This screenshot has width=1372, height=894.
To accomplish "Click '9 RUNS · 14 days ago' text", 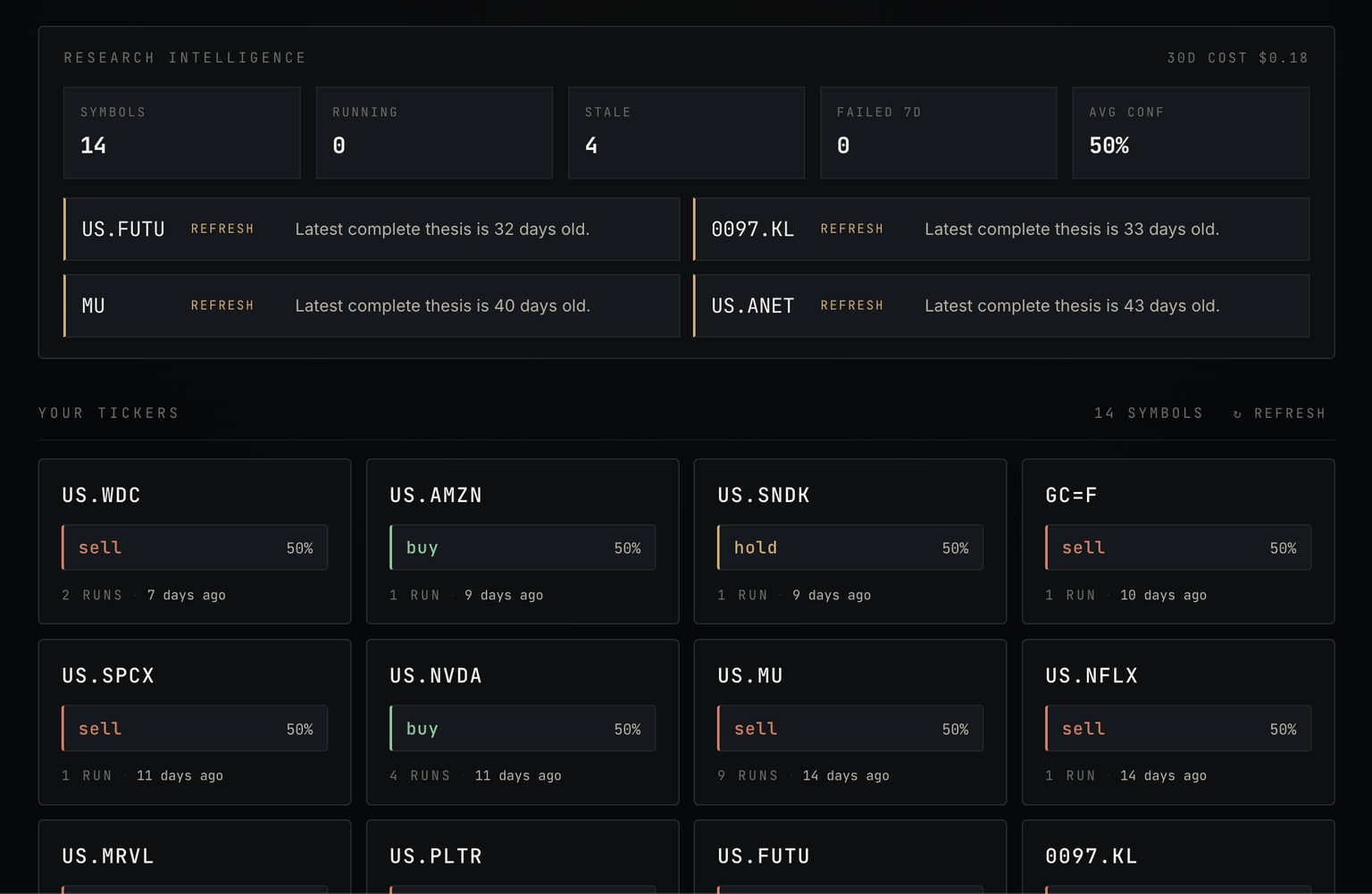I will (x=804, y=775).
